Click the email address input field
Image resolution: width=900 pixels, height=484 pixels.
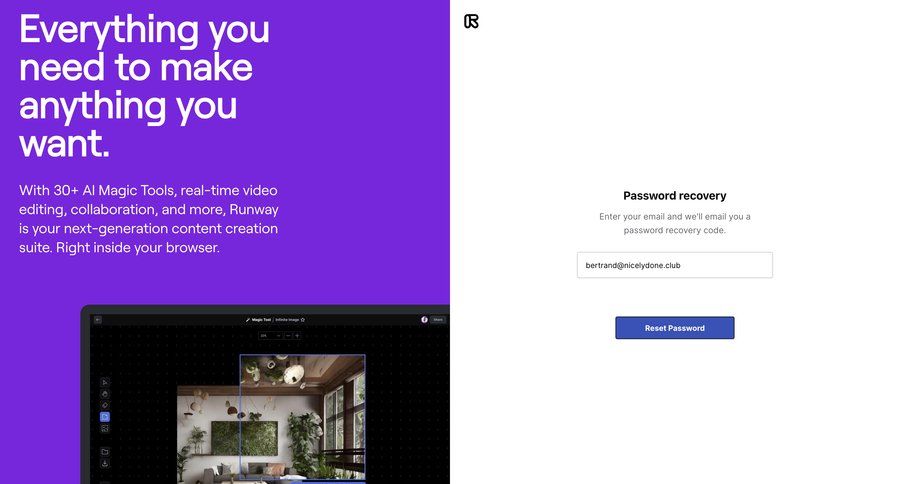674,265
